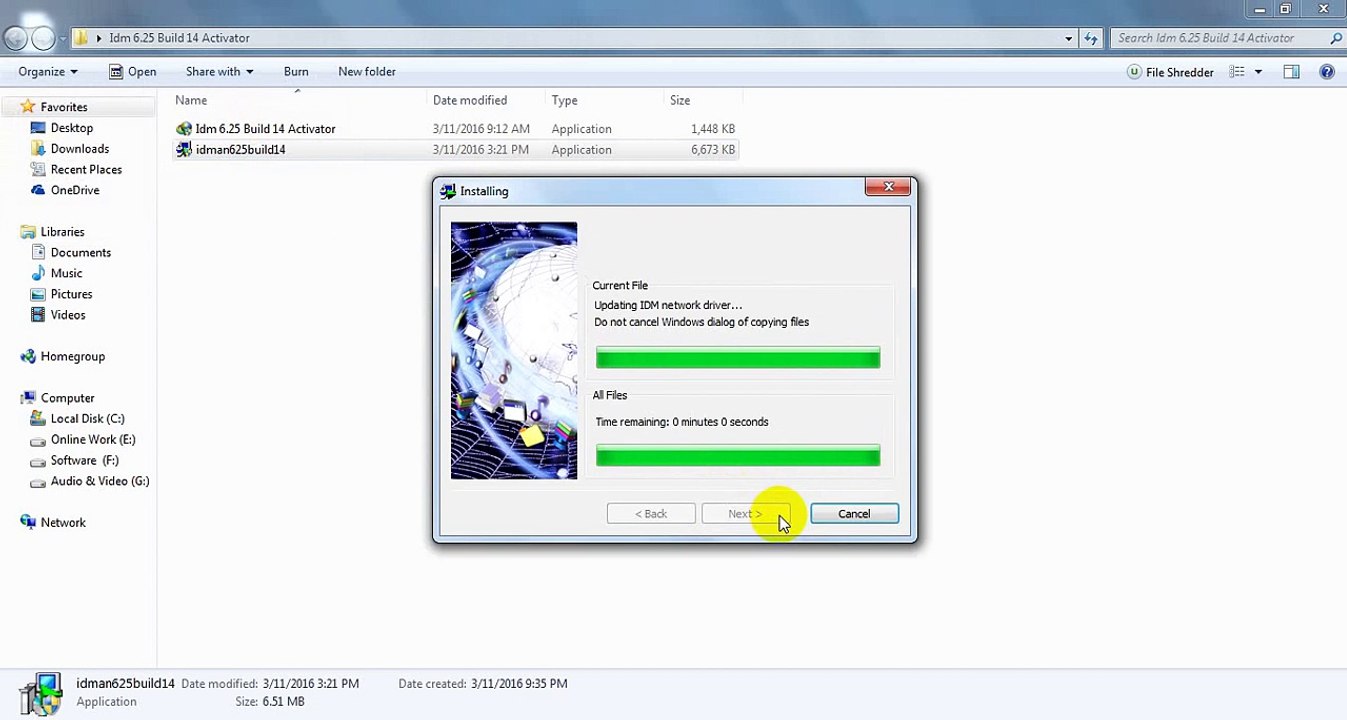Viewport: 1347px width, 720px height.
Task: Click the Music library note icon
Action: pos(38,273)
